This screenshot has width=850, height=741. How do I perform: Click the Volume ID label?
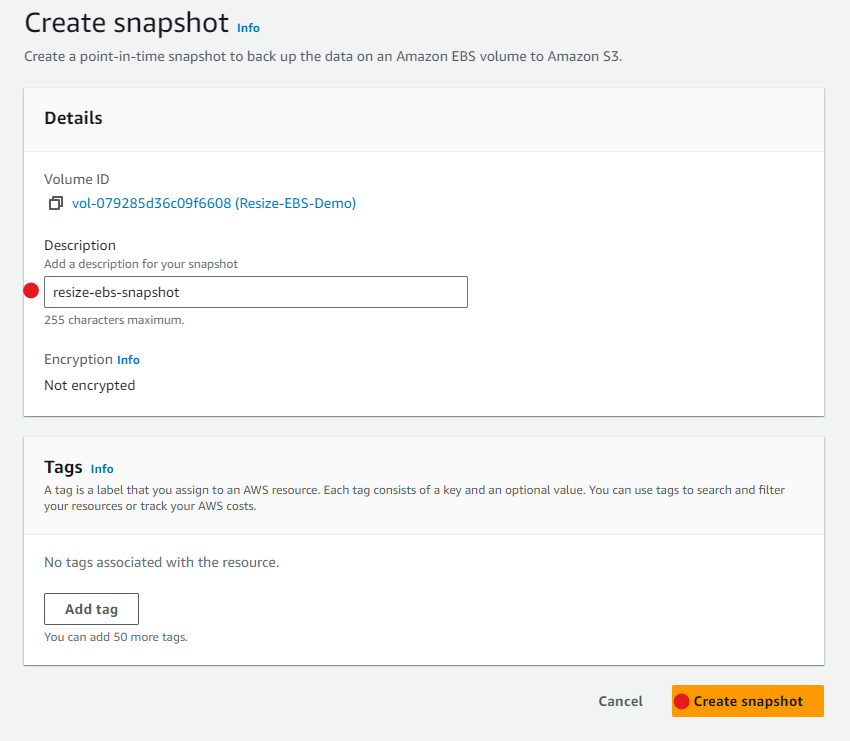tap(76, 179)
